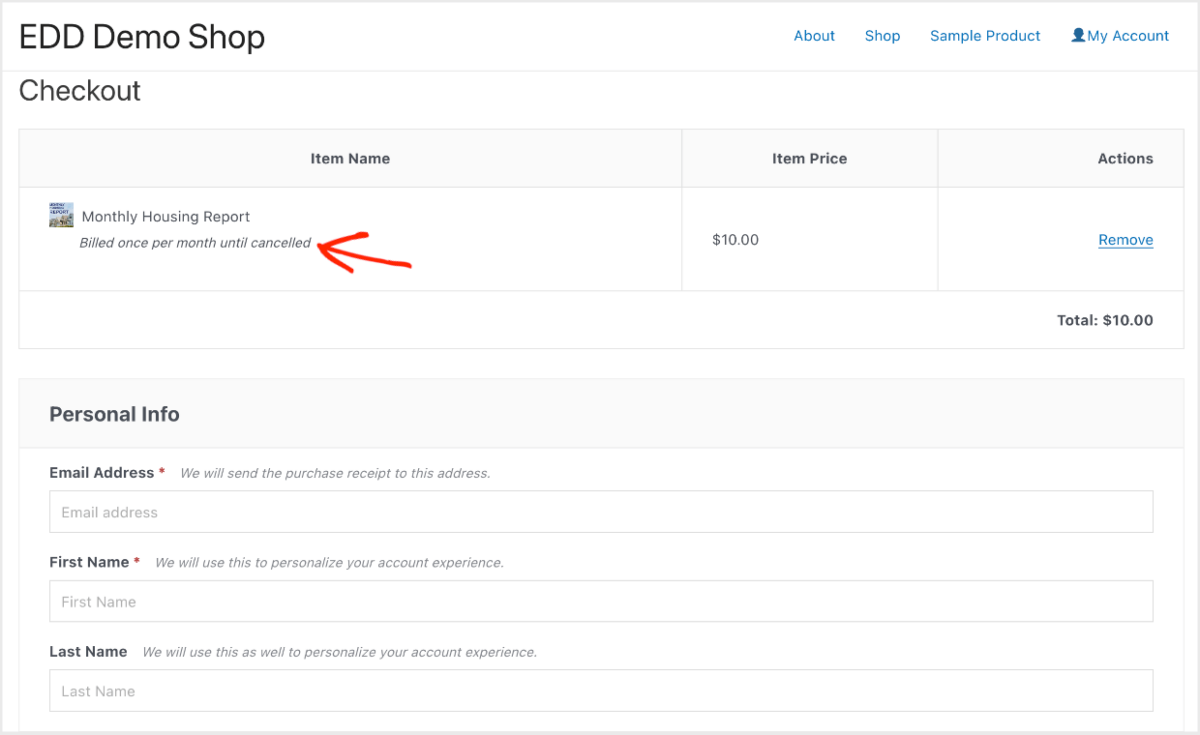Remove Monthly Housing Report from cart
This screenshot has width=1200, height=735.
click(1125, 239)
